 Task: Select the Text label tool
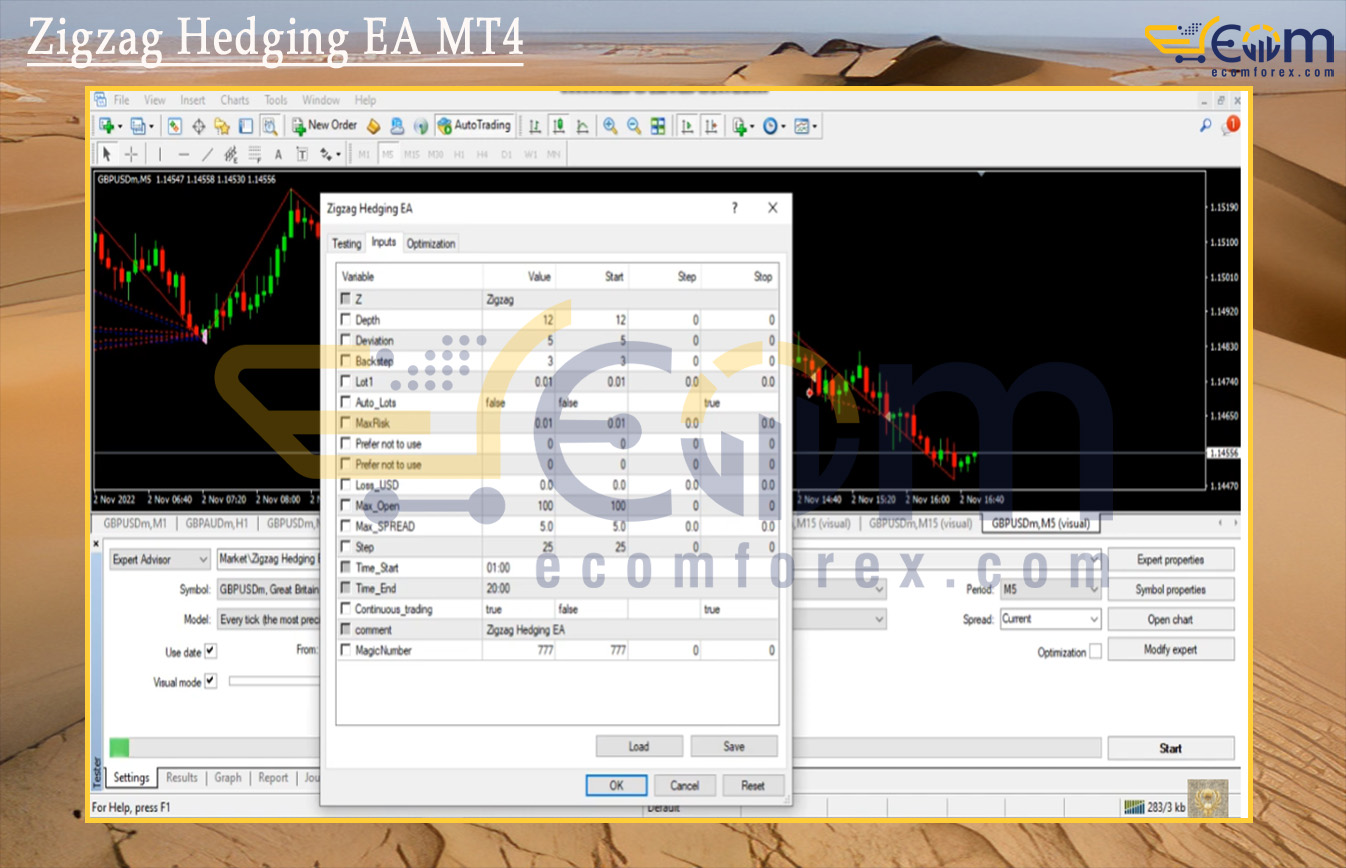pyautogui.click(x=278, y=154)
